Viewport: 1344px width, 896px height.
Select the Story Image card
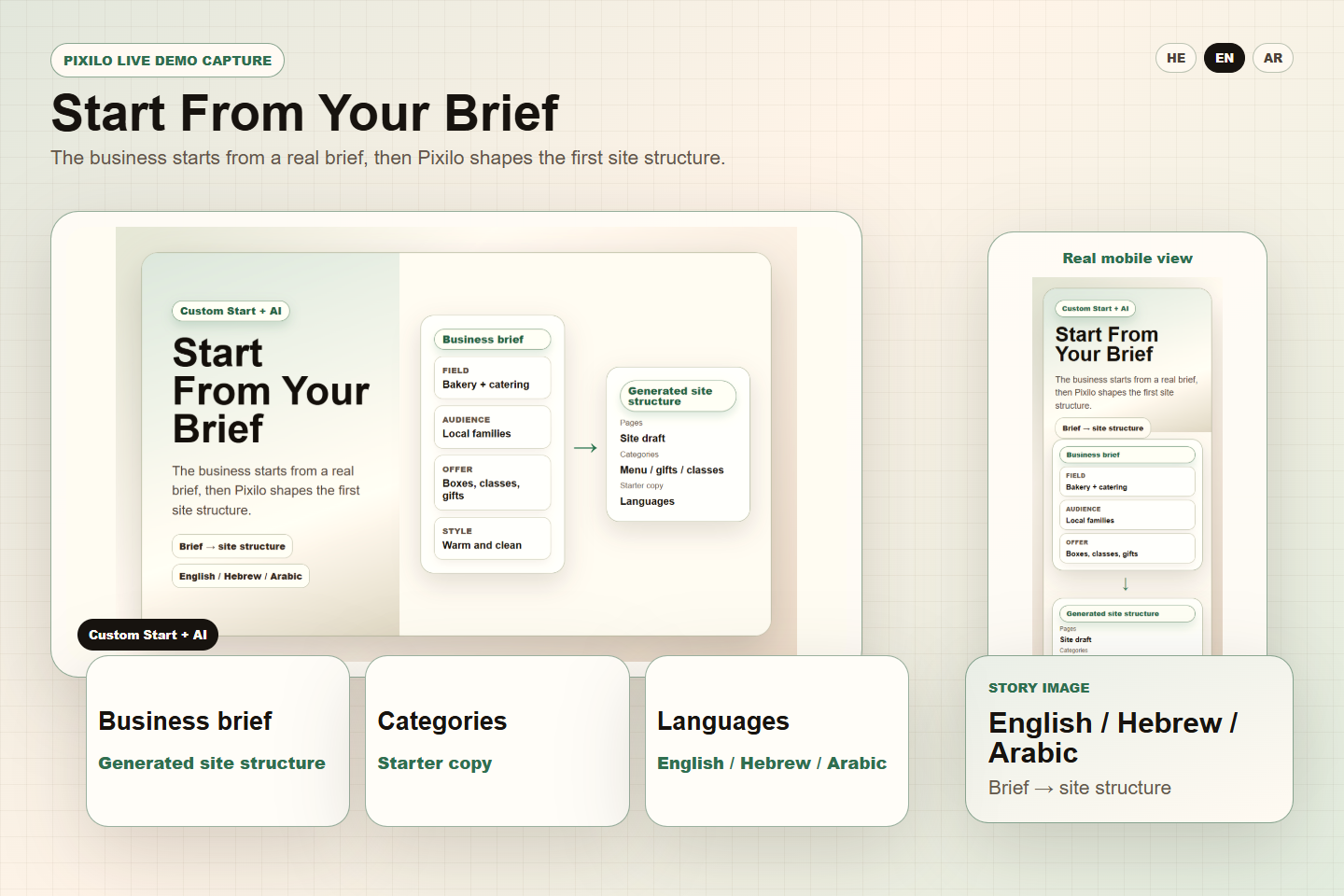[1129, 739]
